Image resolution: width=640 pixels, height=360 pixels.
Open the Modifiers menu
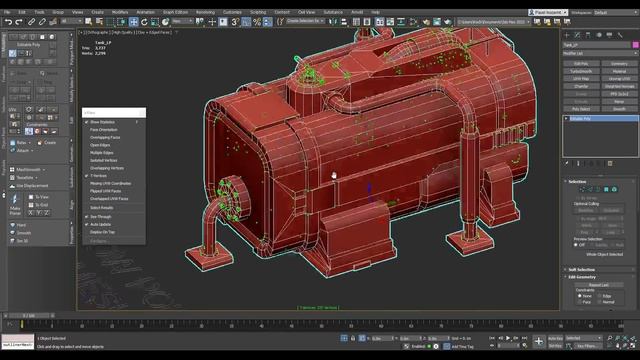point(120,12)
